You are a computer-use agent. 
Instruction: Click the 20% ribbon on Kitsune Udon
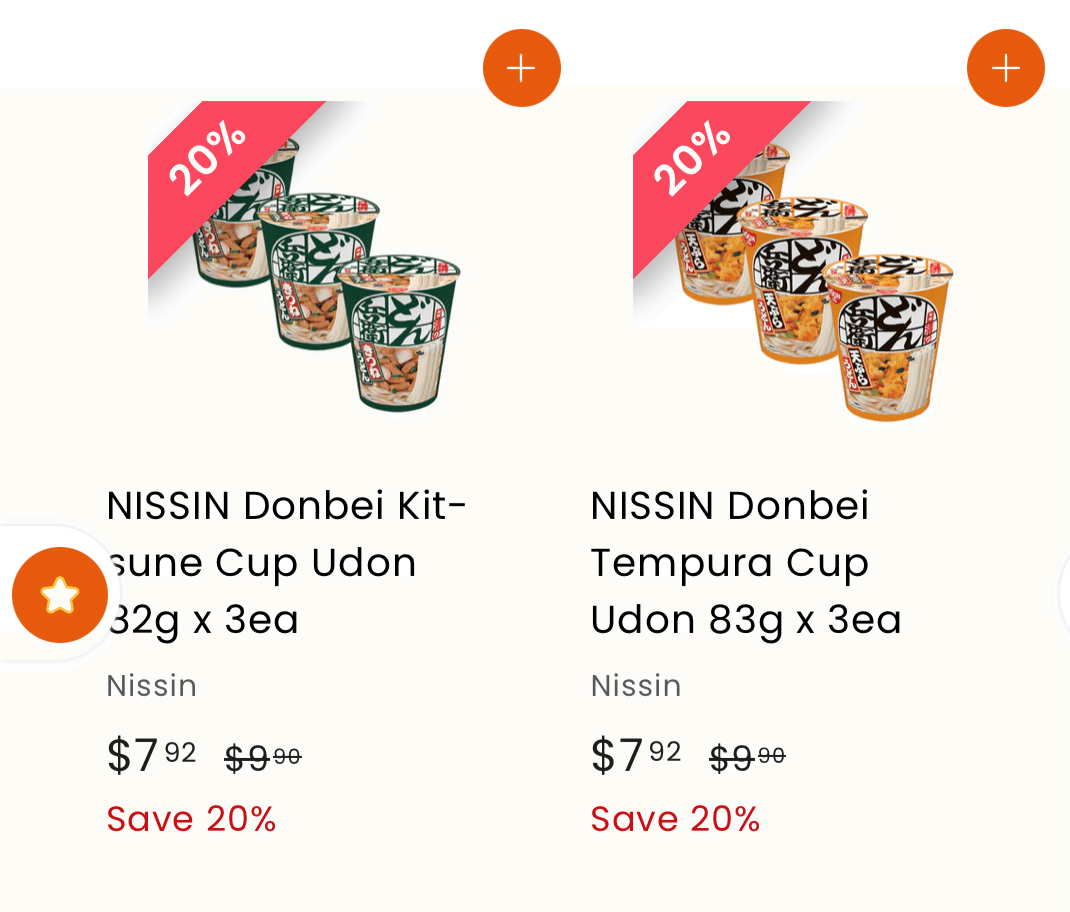[208, 158]
